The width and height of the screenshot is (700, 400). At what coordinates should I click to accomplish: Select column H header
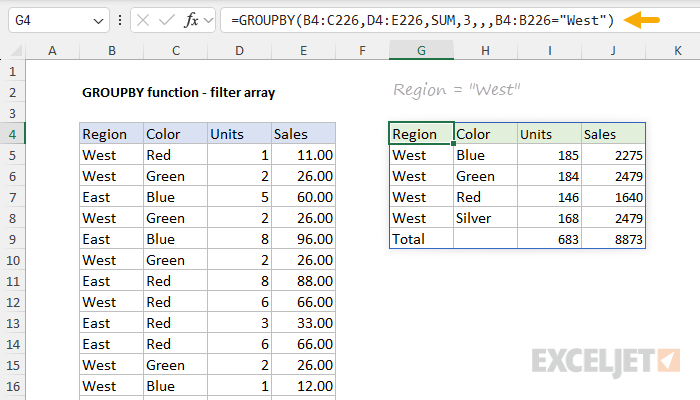pos(485,51)
